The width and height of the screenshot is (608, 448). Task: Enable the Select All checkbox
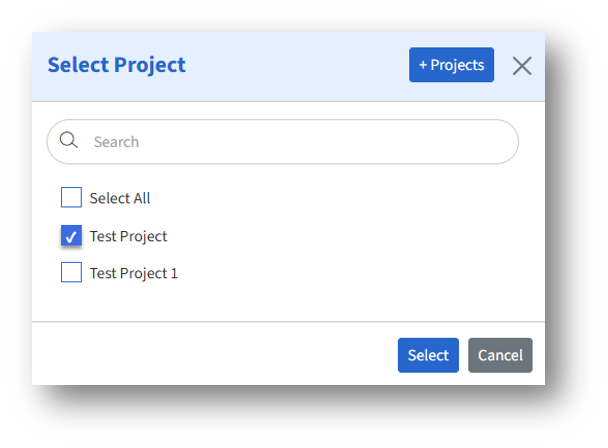pos(71,198)
